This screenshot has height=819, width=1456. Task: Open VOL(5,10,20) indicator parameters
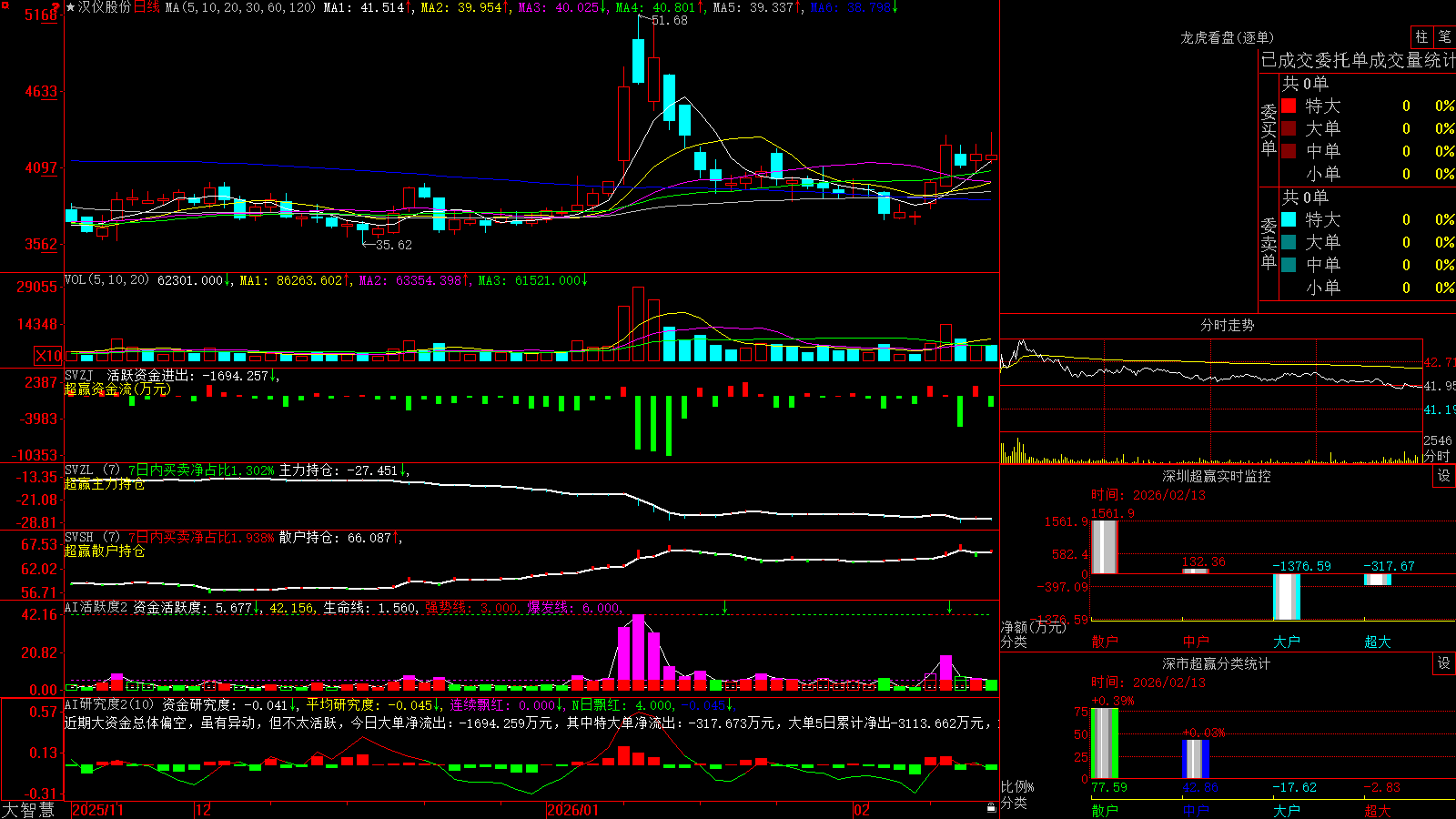pos(106,280)
